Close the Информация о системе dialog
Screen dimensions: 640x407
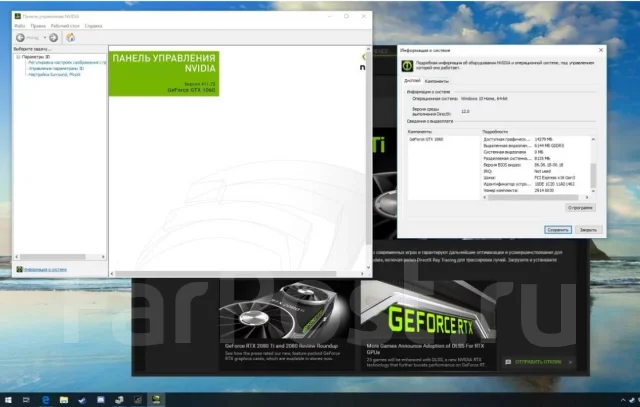click(x=600, y=50)
